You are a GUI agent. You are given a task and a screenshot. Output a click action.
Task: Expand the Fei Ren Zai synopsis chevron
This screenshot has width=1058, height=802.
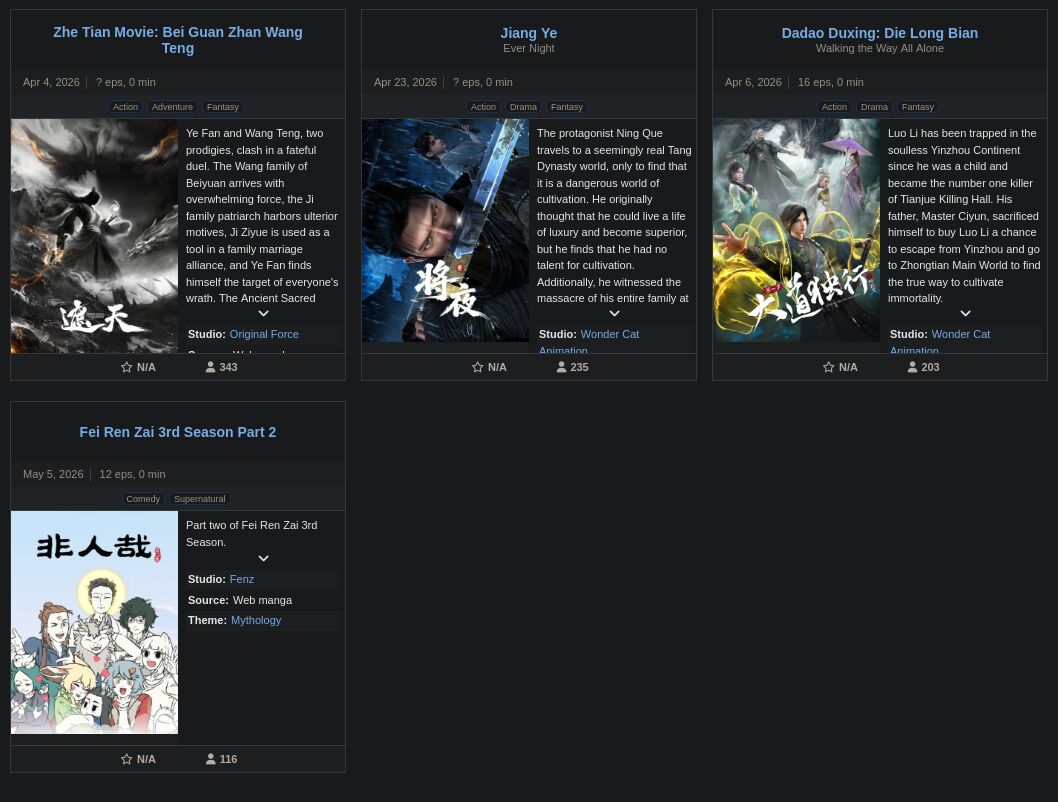point(263,559)
